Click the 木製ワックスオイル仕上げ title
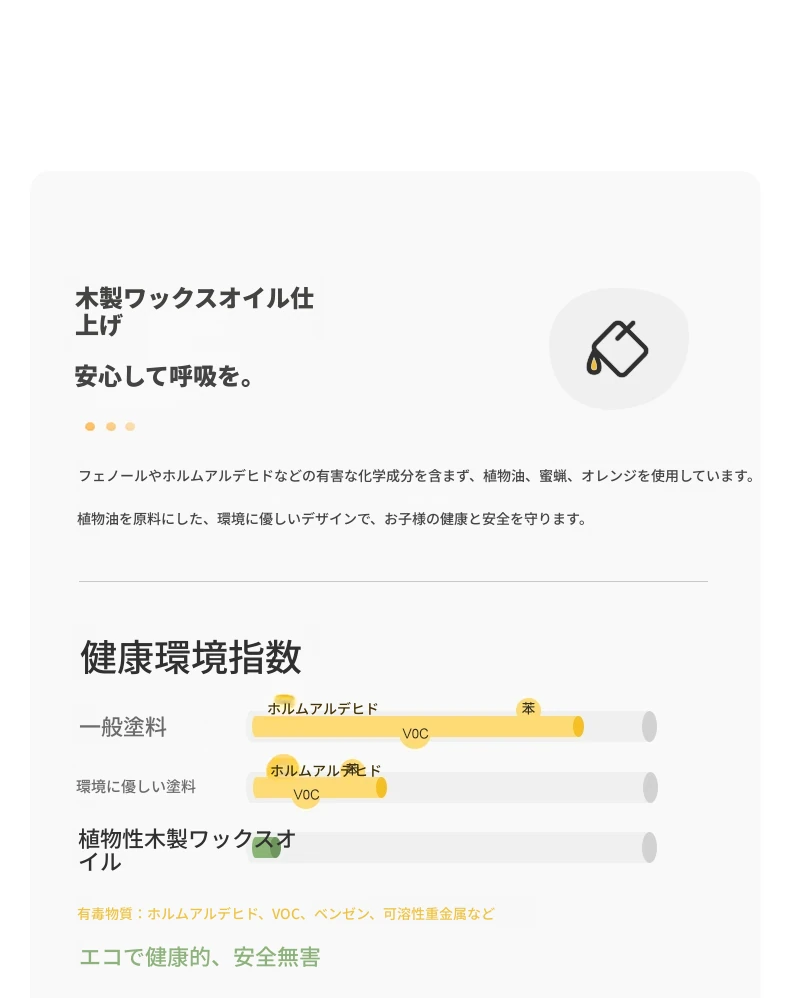Screen dimensions: 790x998 [195, 311]
